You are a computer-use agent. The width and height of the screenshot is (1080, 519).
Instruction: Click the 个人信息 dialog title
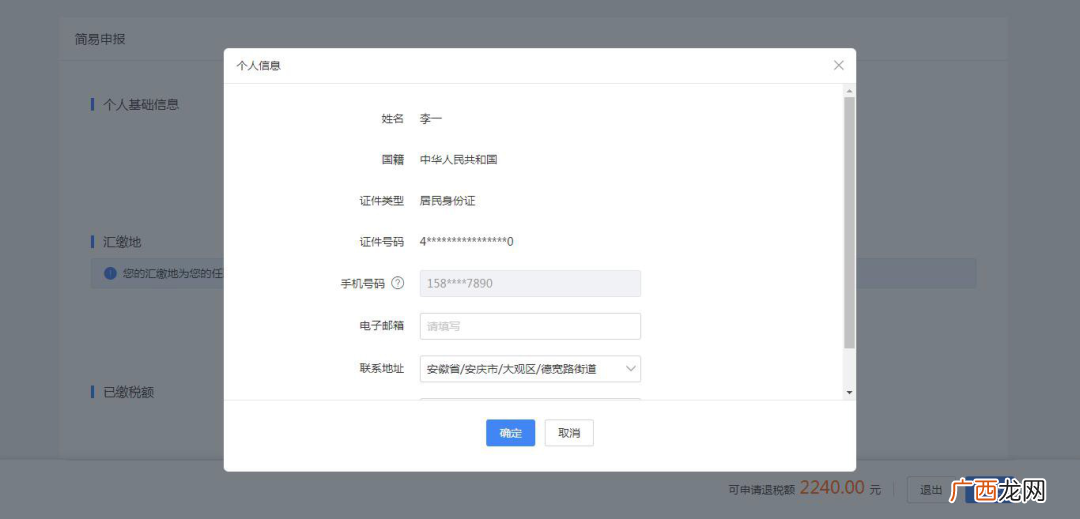(x=258, y=66)
